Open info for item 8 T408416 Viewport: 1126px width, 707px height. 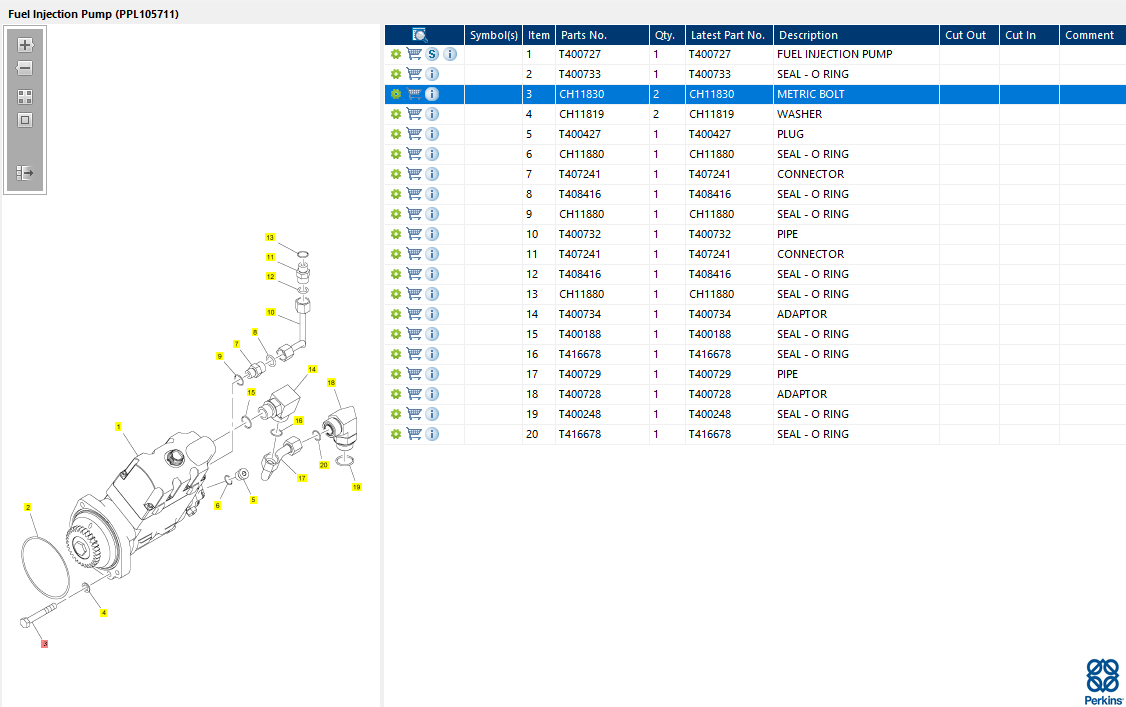432,194
